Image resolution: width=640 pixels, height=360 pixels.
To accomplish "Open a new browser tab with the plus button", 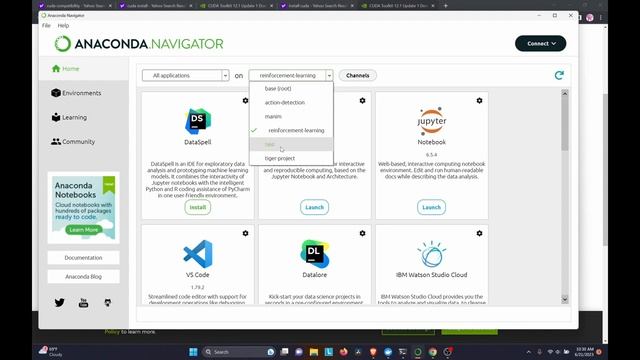I will coord(446,6).
